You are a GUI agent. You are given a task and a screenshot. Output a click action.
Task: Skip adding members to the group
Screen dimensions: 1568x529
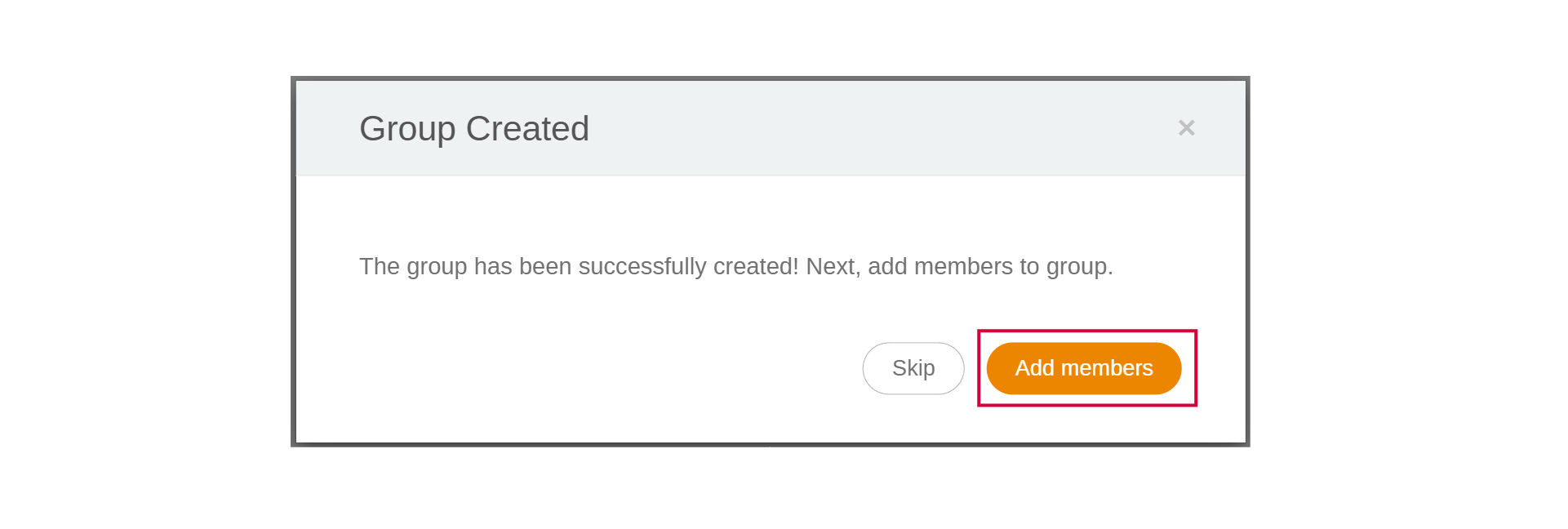[913, 368]
